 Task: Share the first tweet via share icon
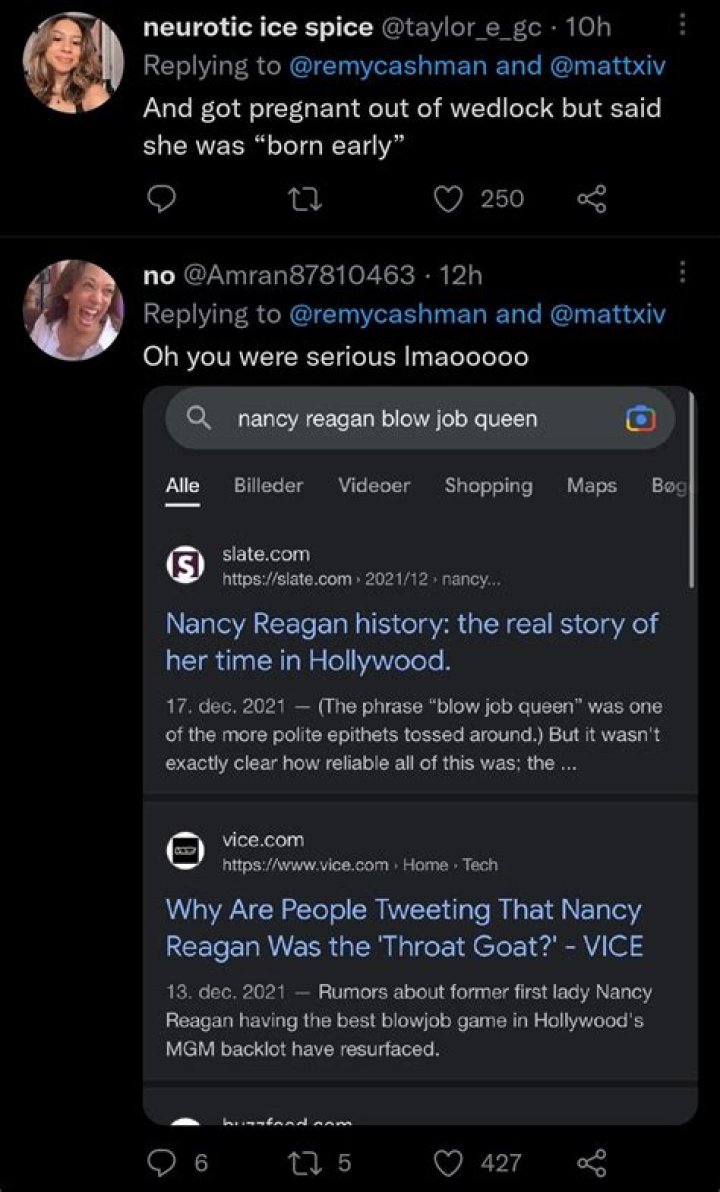coord(592,199)
